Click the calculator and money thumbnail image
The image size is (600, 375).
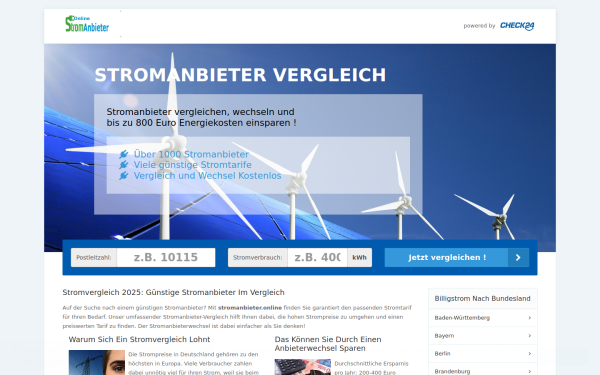(303, 367)
